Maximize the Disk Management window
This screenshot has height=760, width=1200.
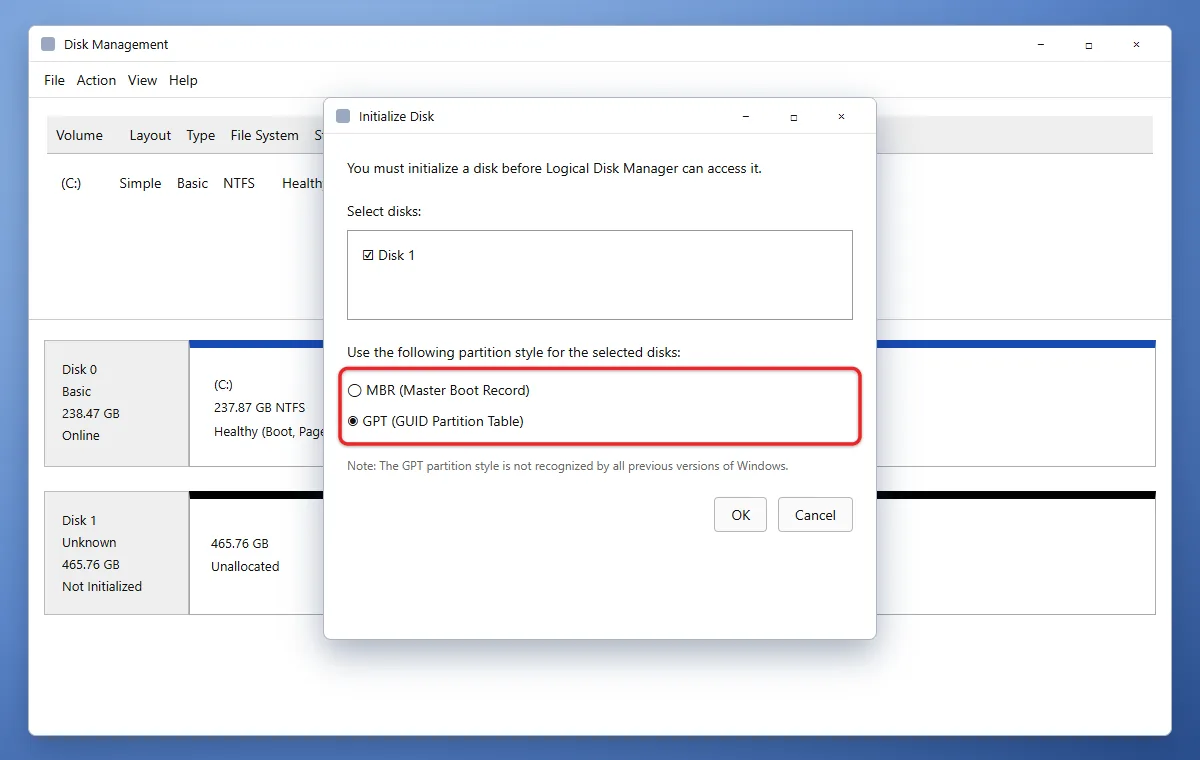point(1088,45)
